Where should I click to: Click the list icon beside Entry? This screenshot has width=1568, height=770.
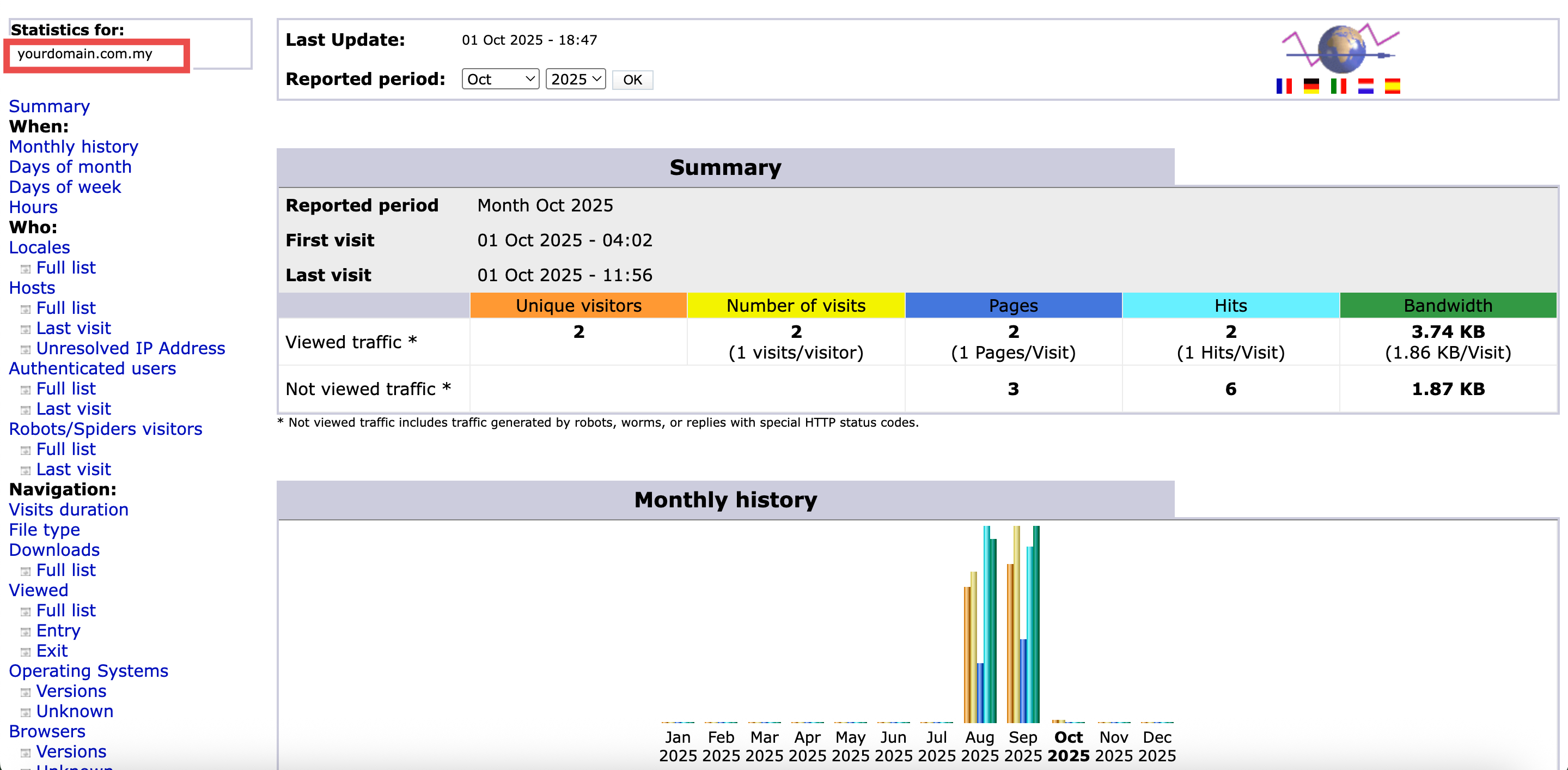click(26, 632)
